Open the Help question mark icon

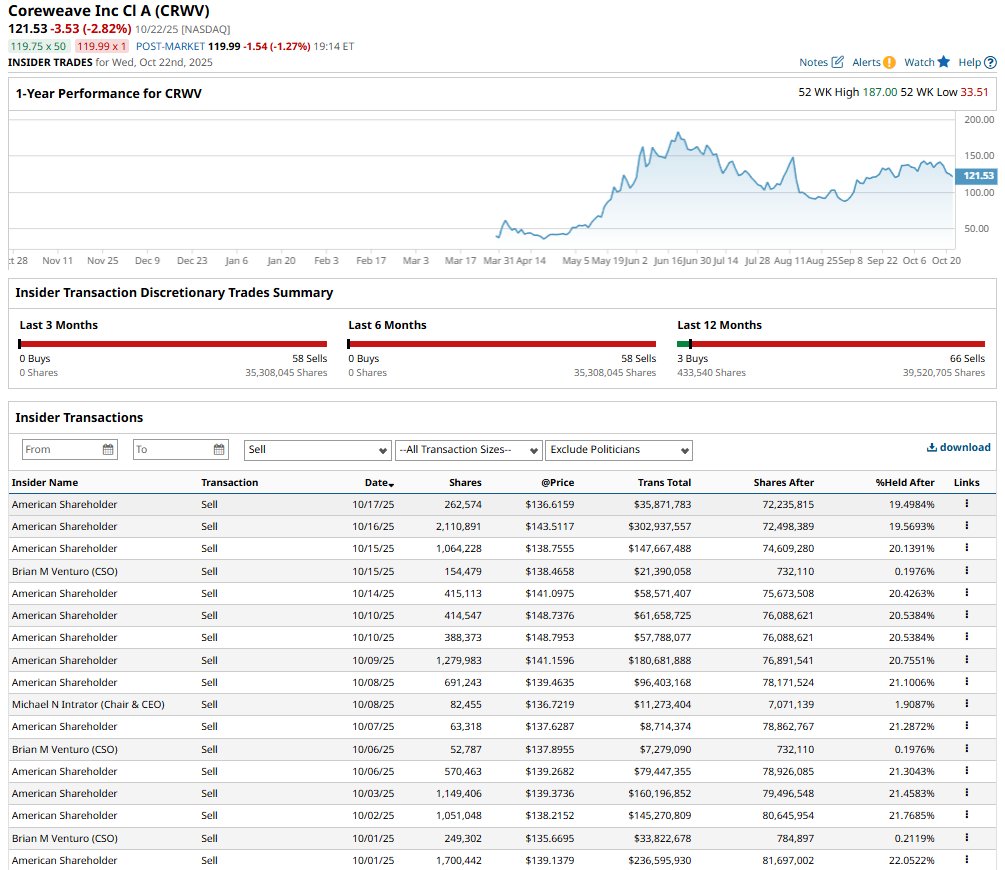990,62
